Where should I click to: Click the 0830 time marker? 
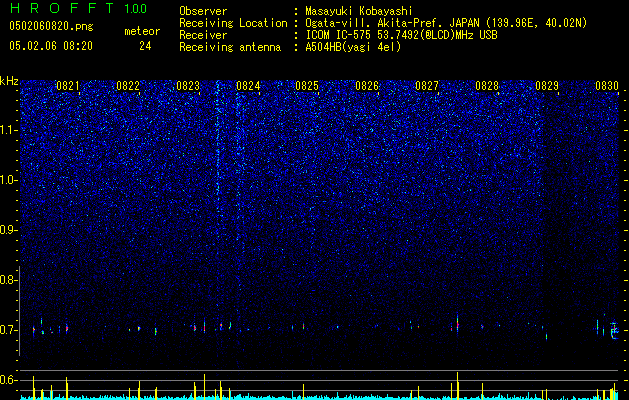[607, 86]
